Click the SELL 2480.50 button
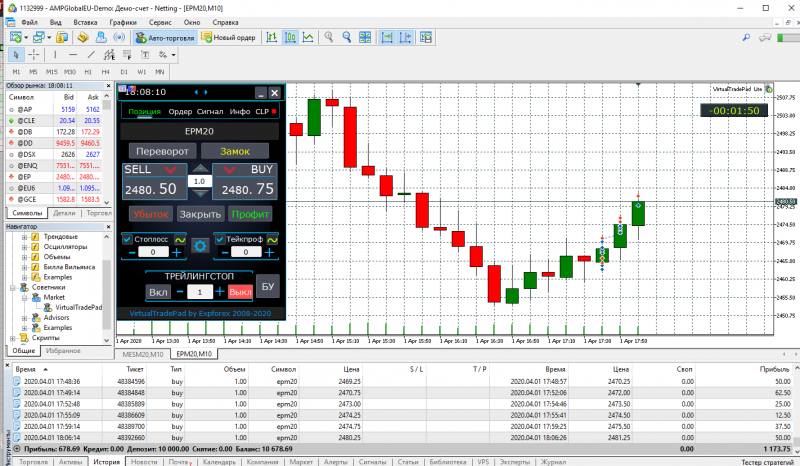Viewport: 800px width, 466px height. pos(155,181)
